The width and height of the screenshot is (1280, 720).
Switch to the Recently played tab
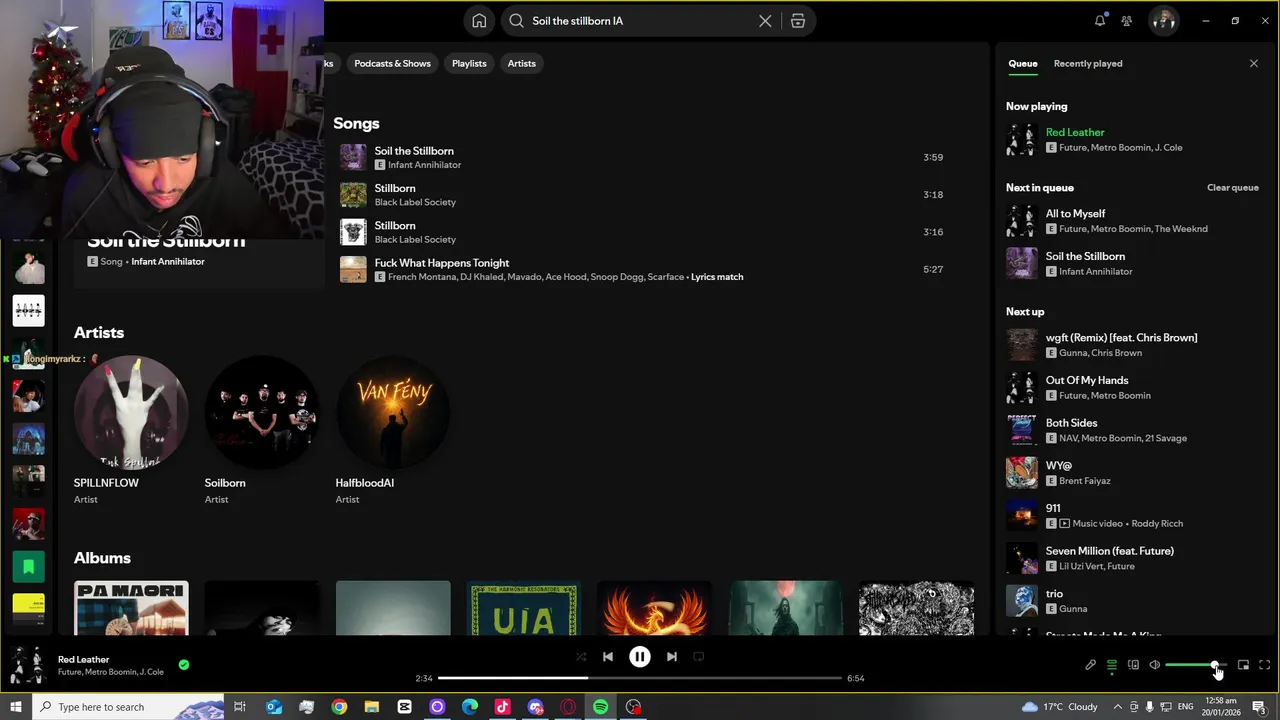click(x=1088, y=63)
